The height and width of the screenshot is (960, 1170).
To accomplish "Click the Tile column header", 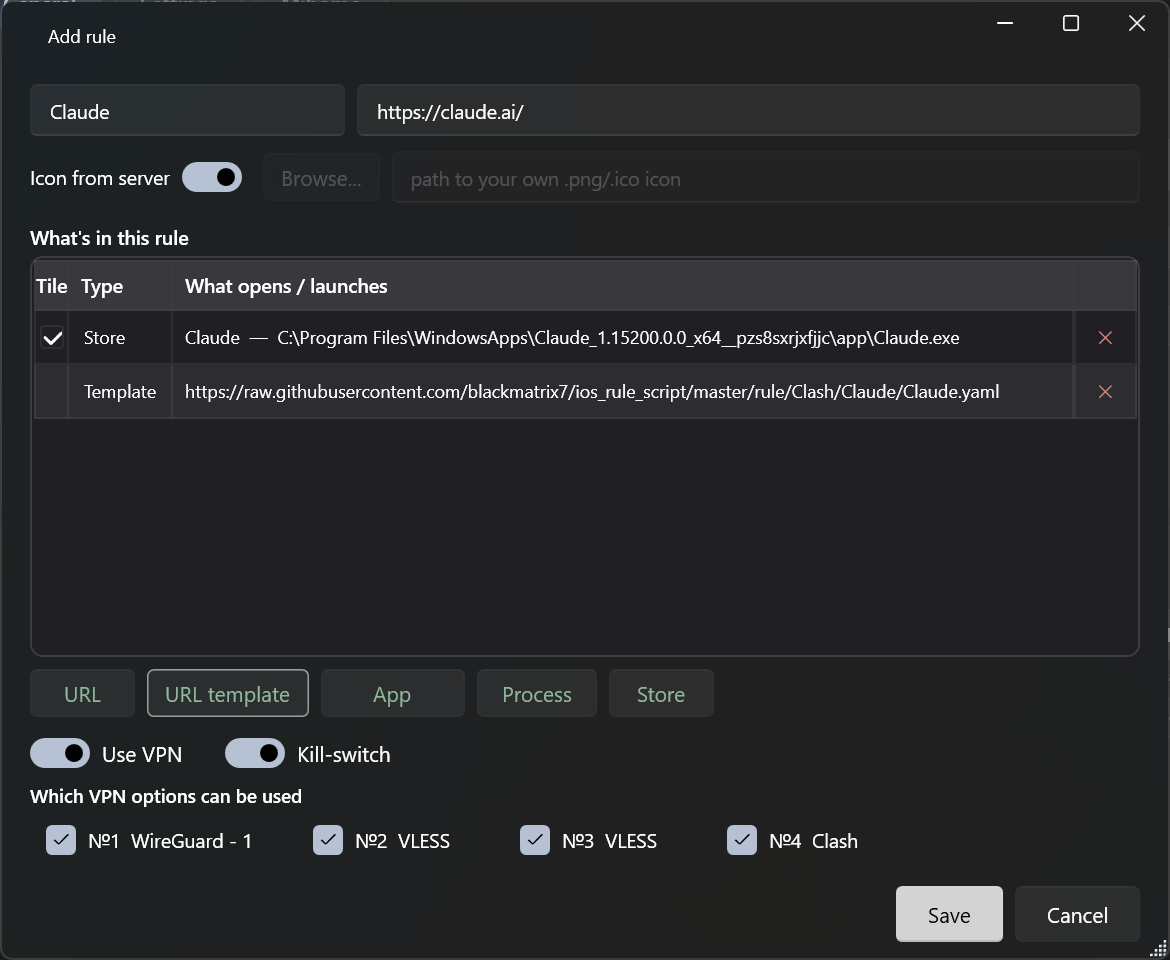I will pyautogui.click(x=51, y=286).
